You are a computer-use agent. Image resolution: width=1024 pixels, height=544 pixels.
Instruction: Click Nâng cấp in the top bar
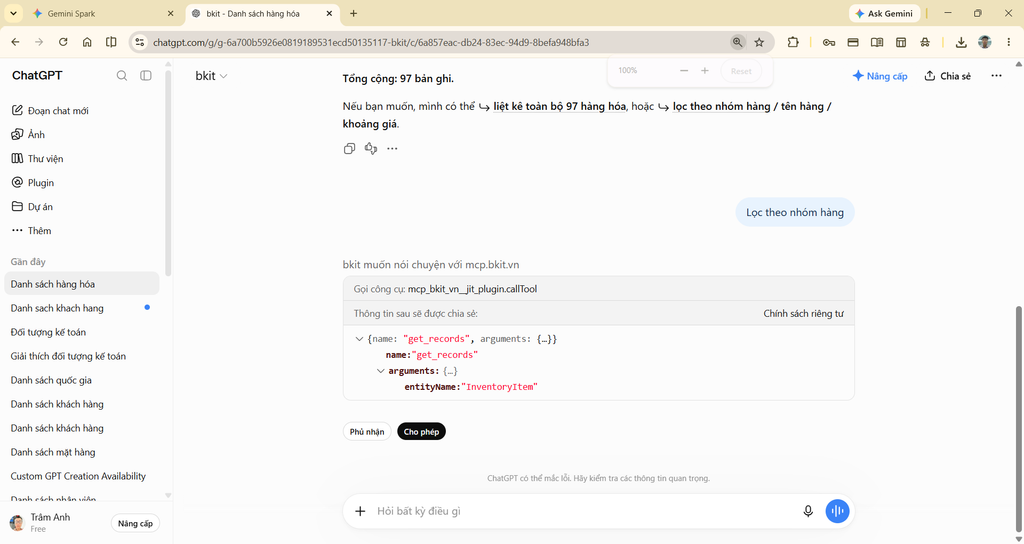880,76
